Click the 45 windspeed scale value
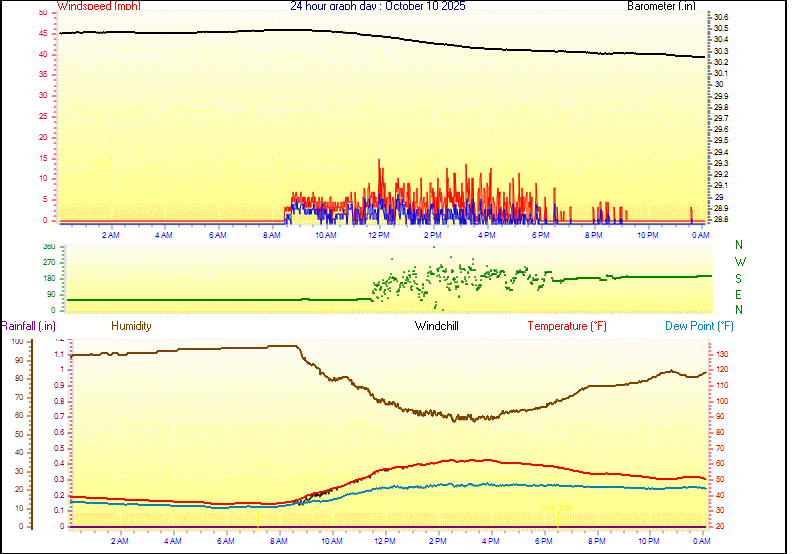The height and width of the screenshot is (554, 798). click(41, 33)
